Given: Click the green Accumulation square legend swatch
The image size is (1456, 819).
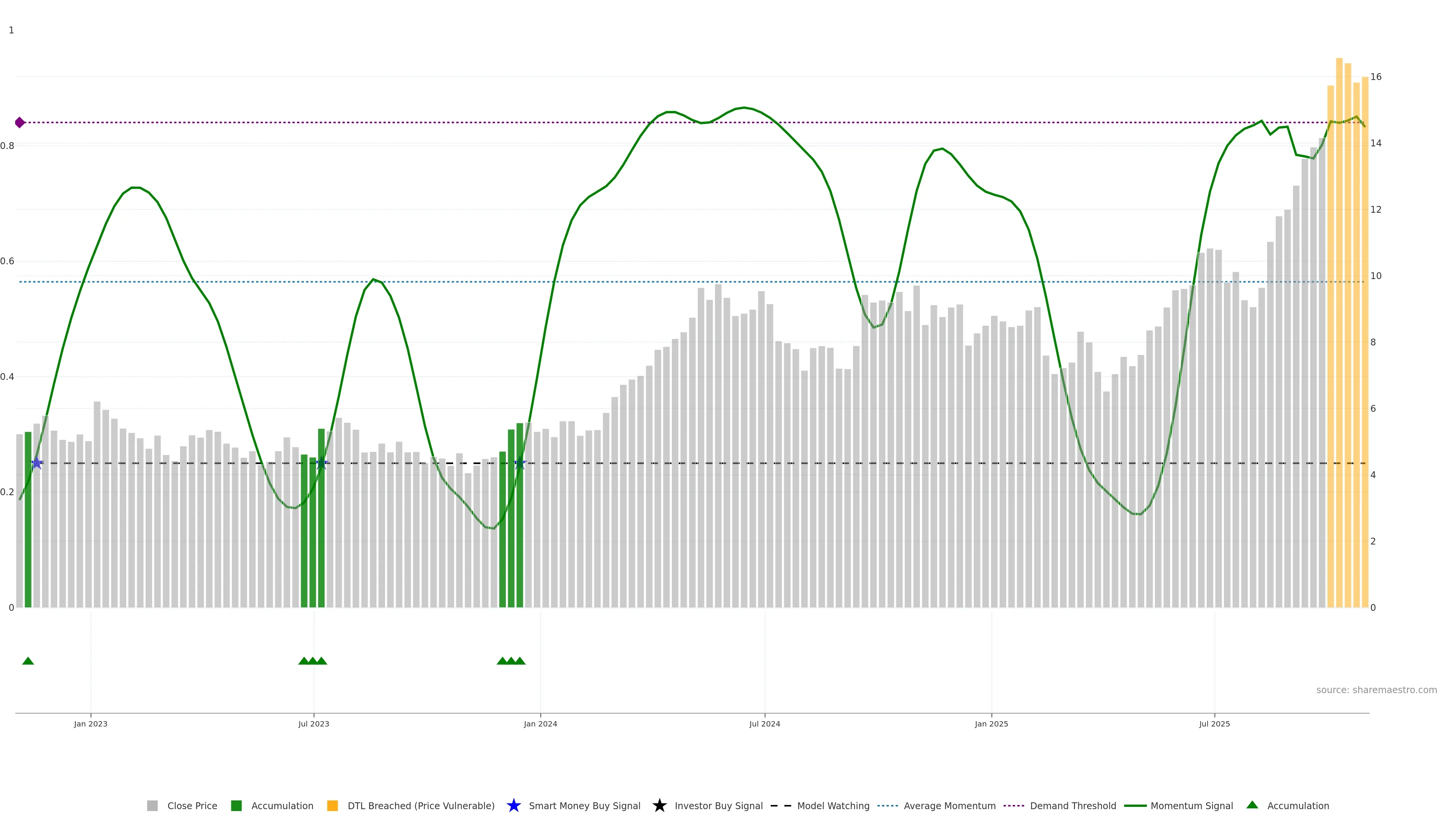Looking at the screenshot, I should (x=236, y=806).
